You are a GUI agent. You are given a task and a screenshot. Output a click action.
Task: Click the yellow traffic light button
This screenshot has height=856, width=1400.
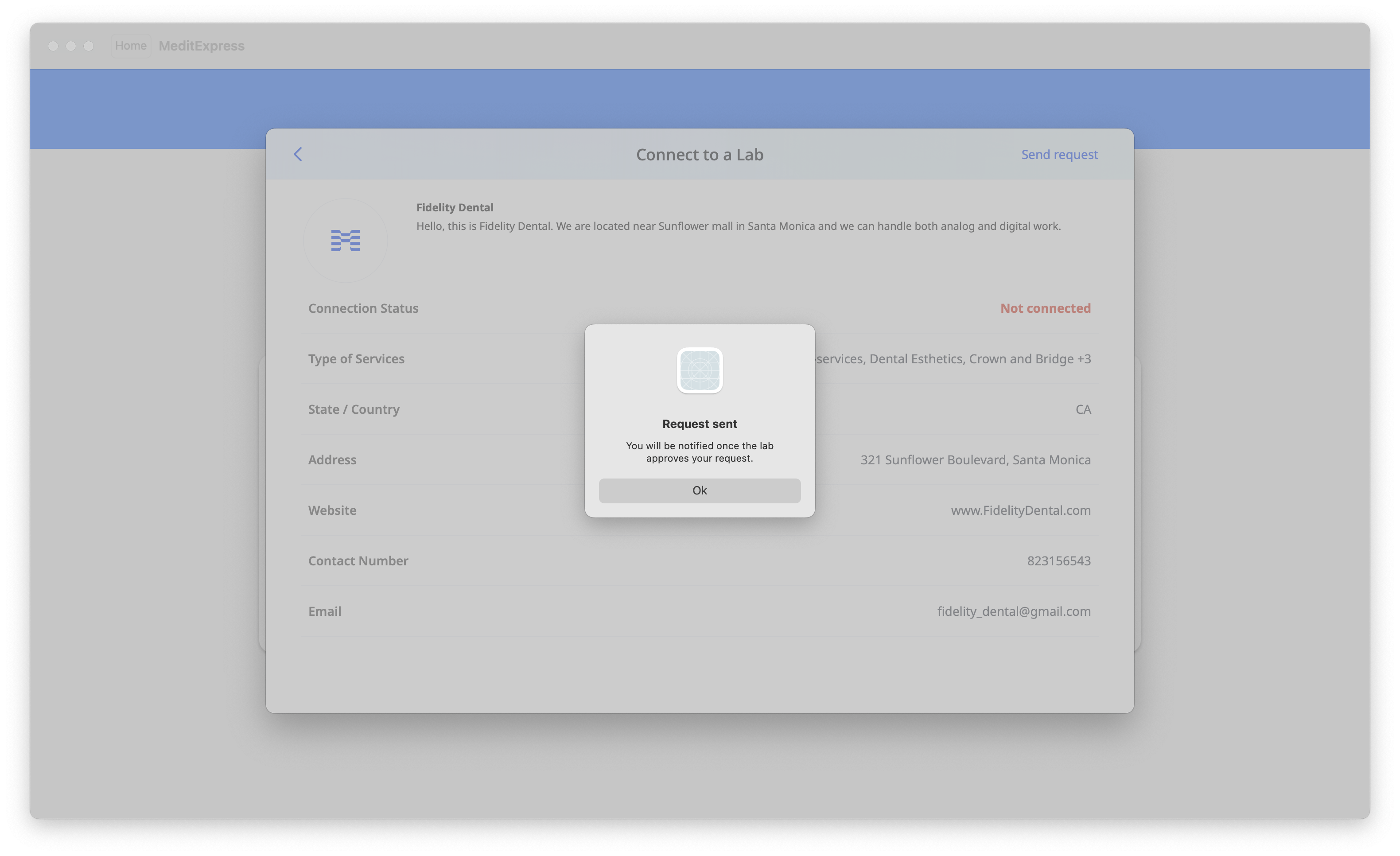coord(71,46)
